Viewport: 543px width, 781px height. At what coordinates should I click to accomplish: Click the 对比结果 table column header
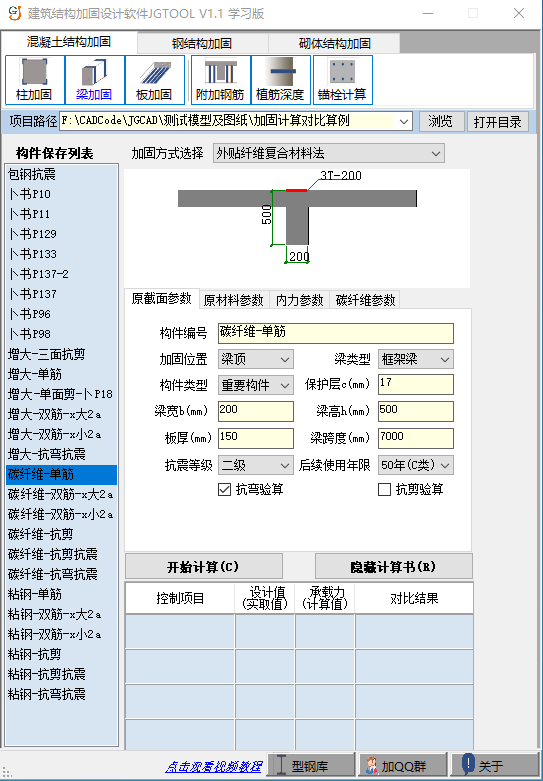point(414,598)
